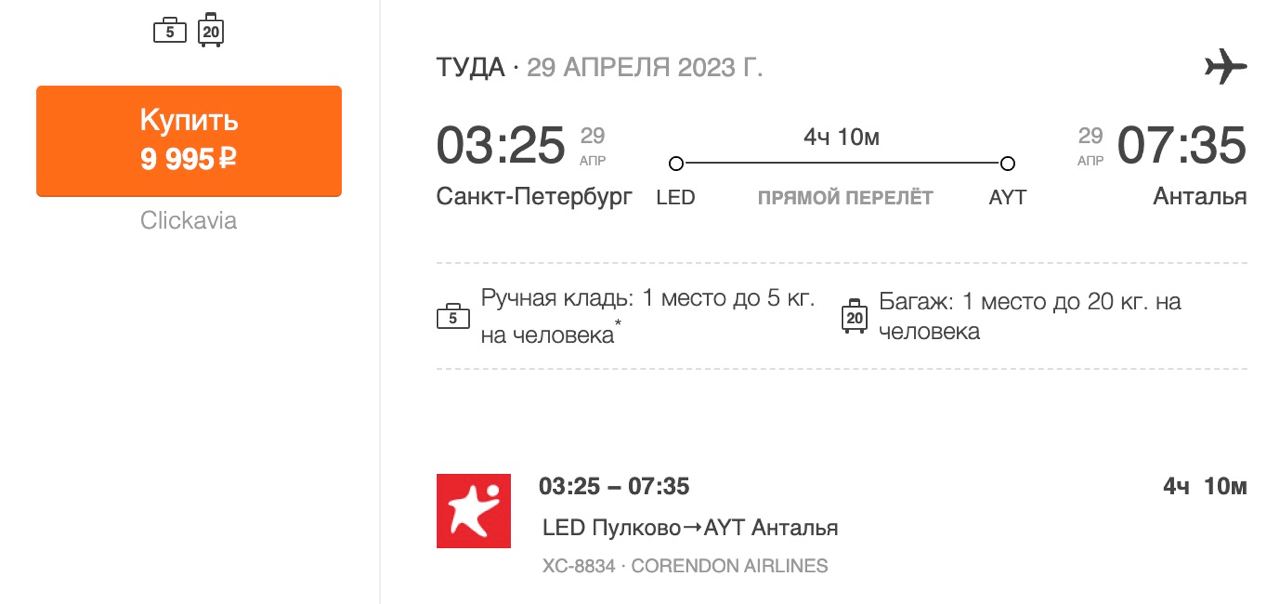Screen dimensions: 1280x604
Task: Click the Багаж 20 кг allowance text
Action: click(x=1030, y=316)
